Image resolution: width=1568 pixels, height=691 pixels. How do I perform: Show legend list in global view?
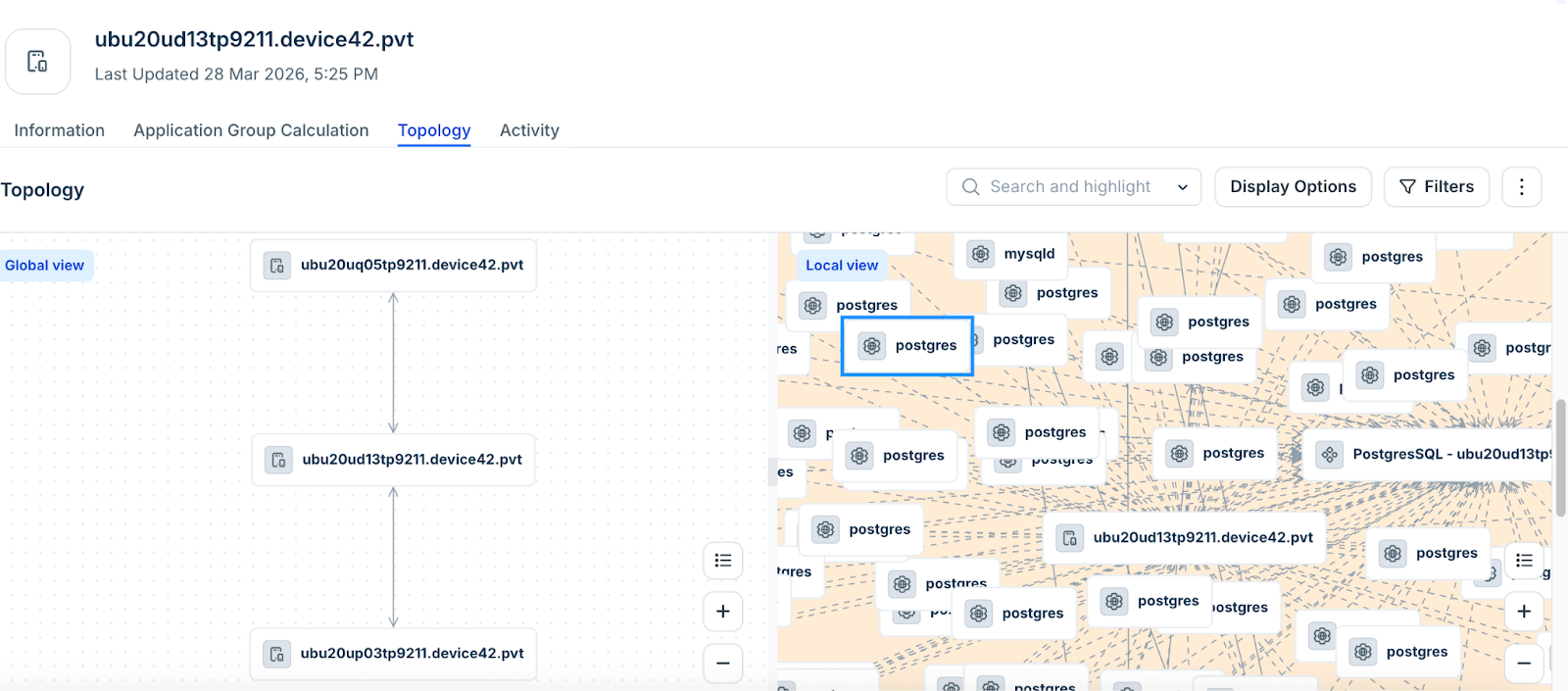(x=723, y=561)
